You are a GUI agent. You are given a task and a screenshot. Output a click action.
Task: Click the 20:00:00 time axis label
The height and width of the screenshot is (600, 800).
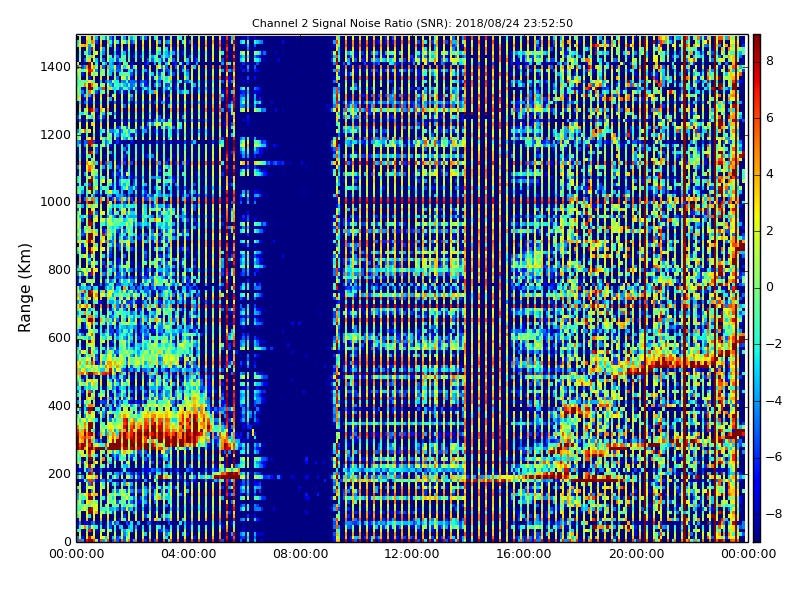pos(636,554)
